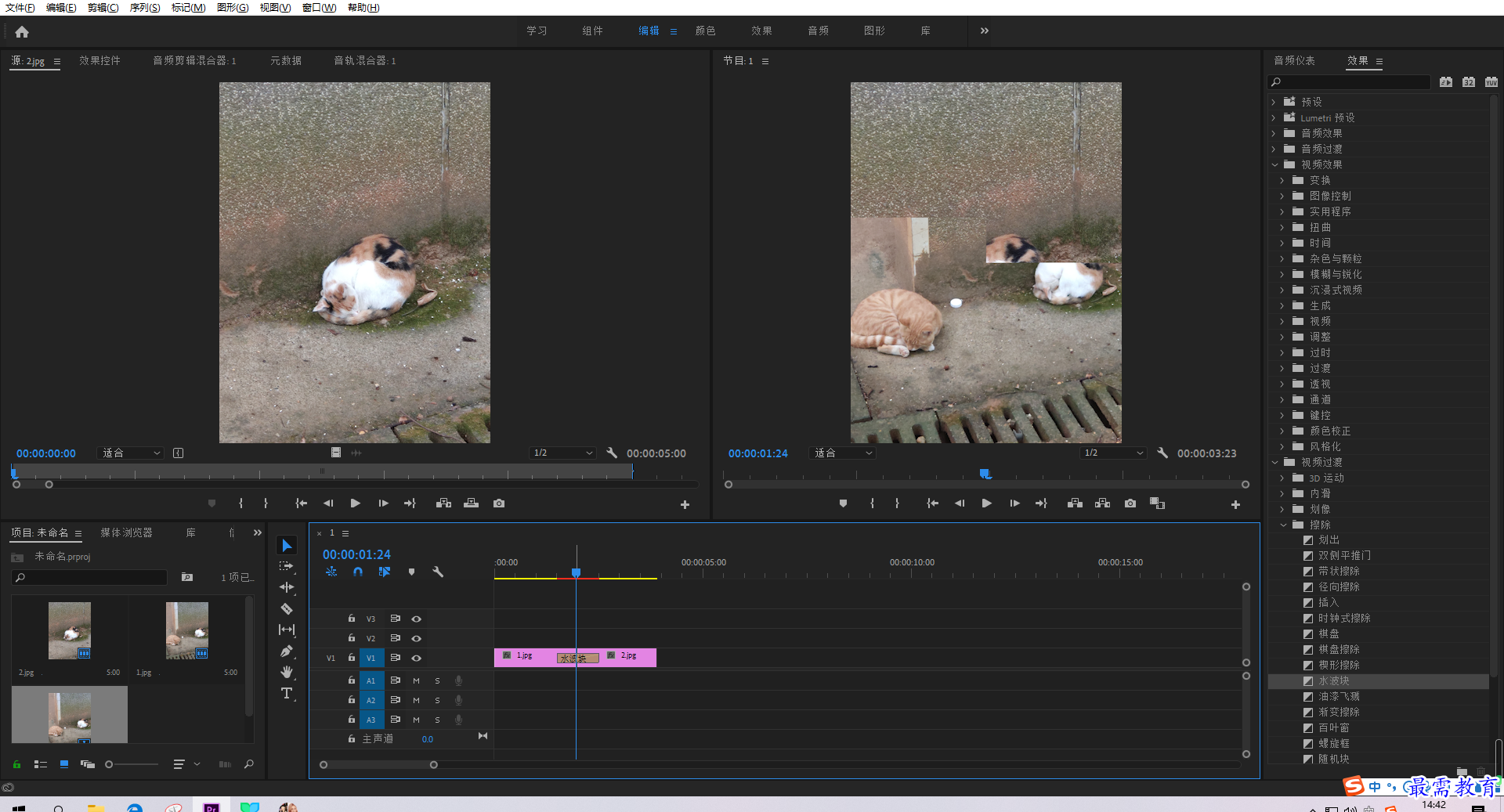The height and width of the screenshot is (812, 1504).
Task: Switch Project panel to list view
Action: point(41,764)
